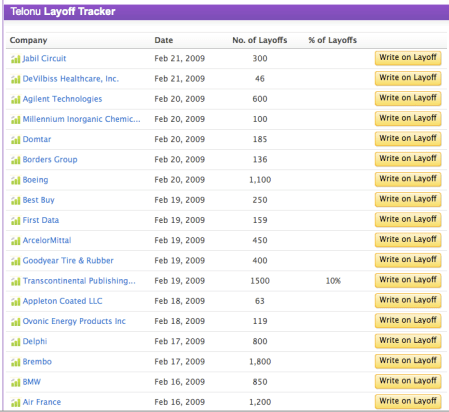
Task: Click Write on Layoff for Transcontinental Publishing
Action: click(x=408, y=280)
